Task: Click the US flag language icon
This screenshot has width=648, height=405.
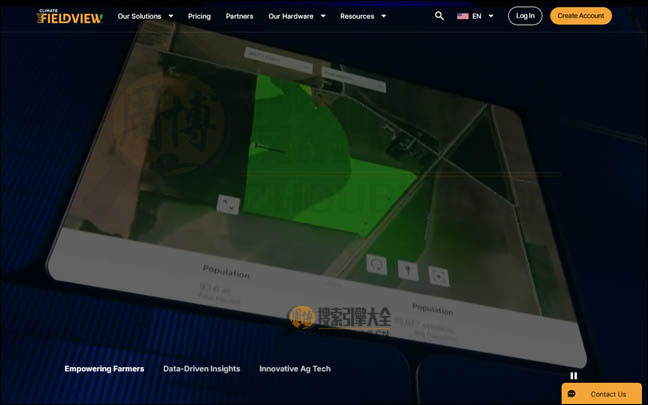Action: [462, 16]
